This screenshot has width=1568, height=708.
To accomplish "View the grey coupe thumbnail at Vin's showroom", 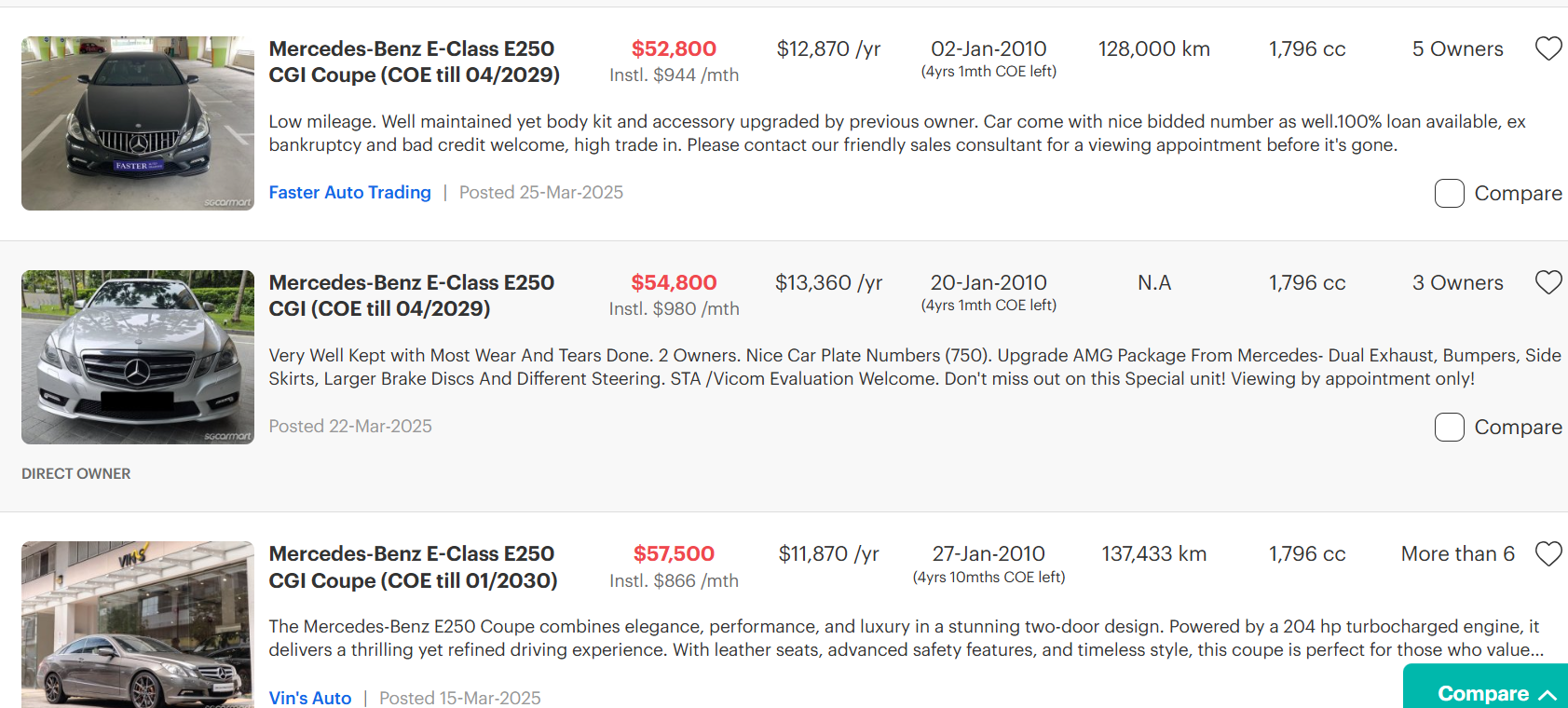I will (138, 624).
